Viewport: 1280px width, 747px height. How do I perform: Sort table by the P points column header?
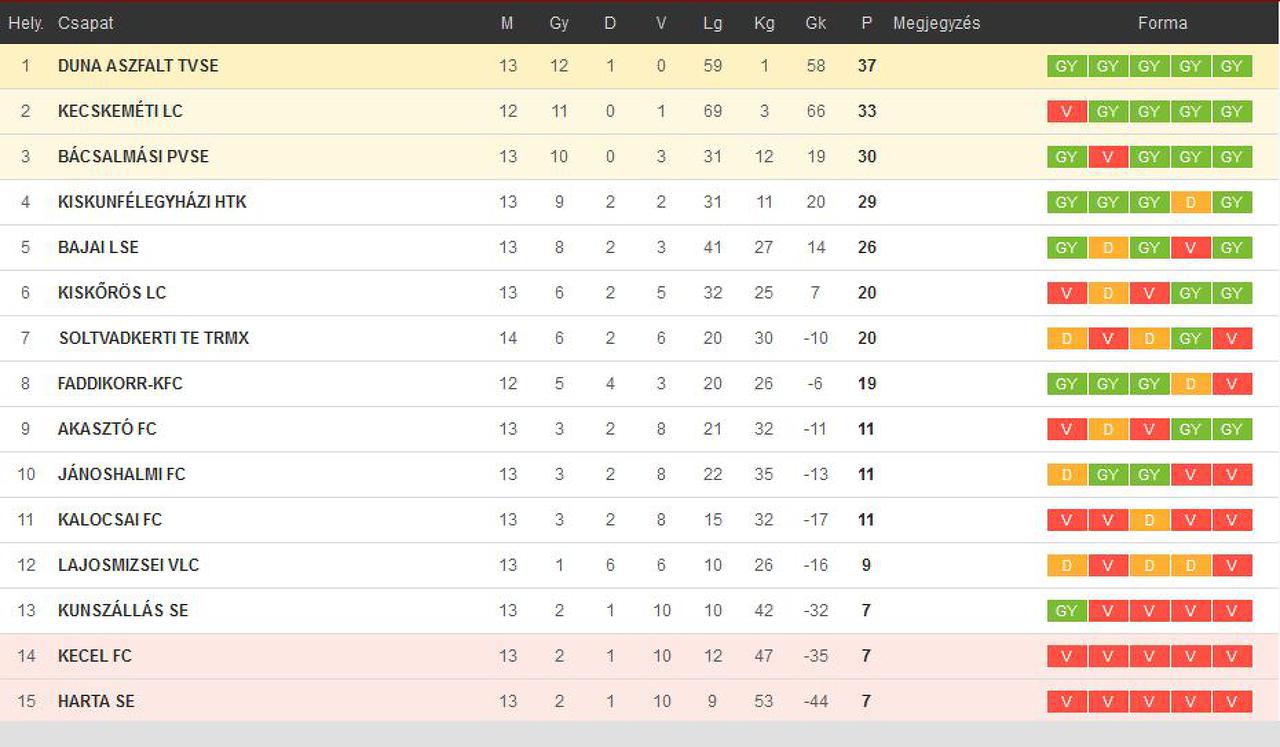pos(866,23)
